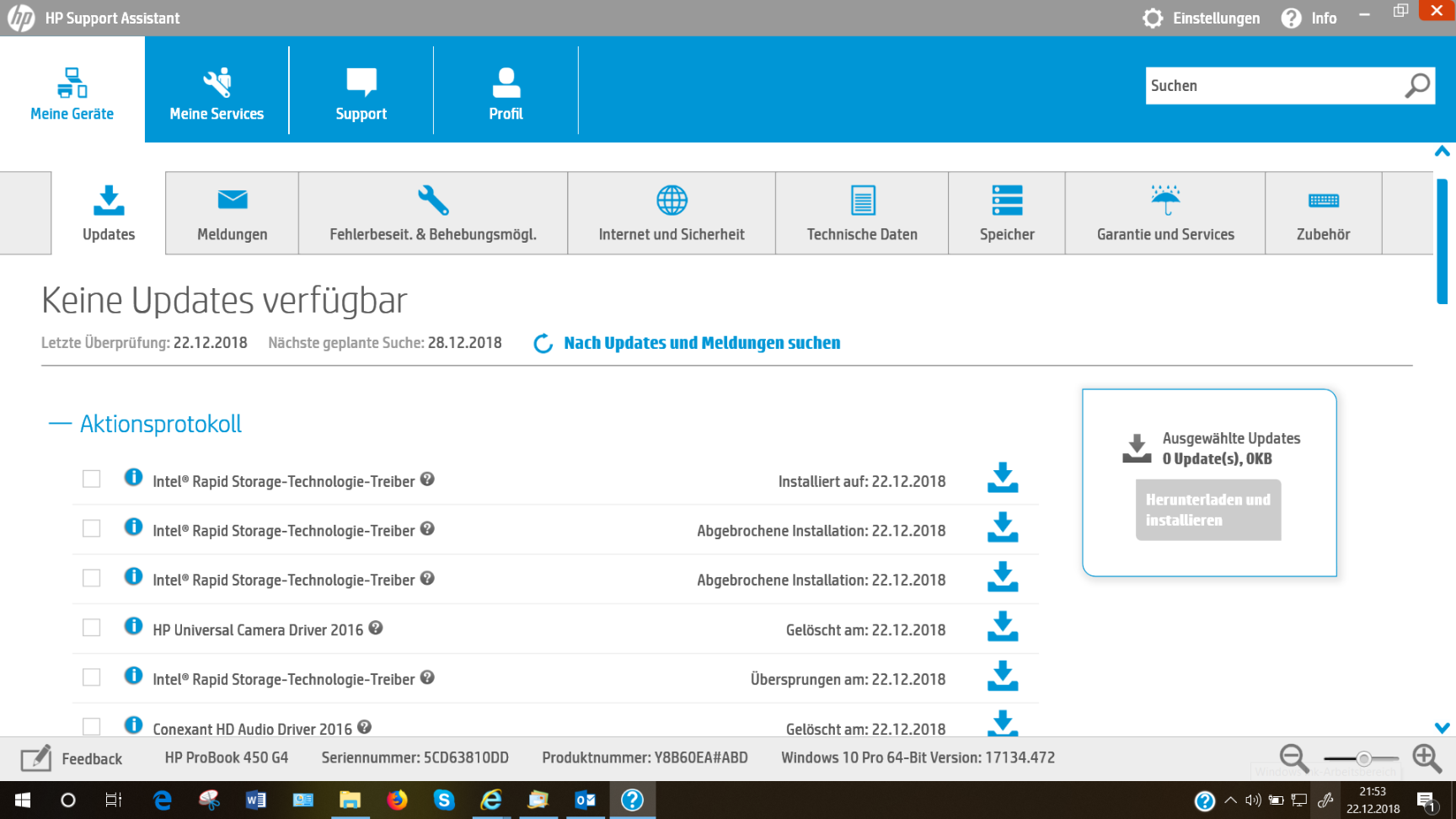Click the zoom slider handle

(x=1363, y=759)
